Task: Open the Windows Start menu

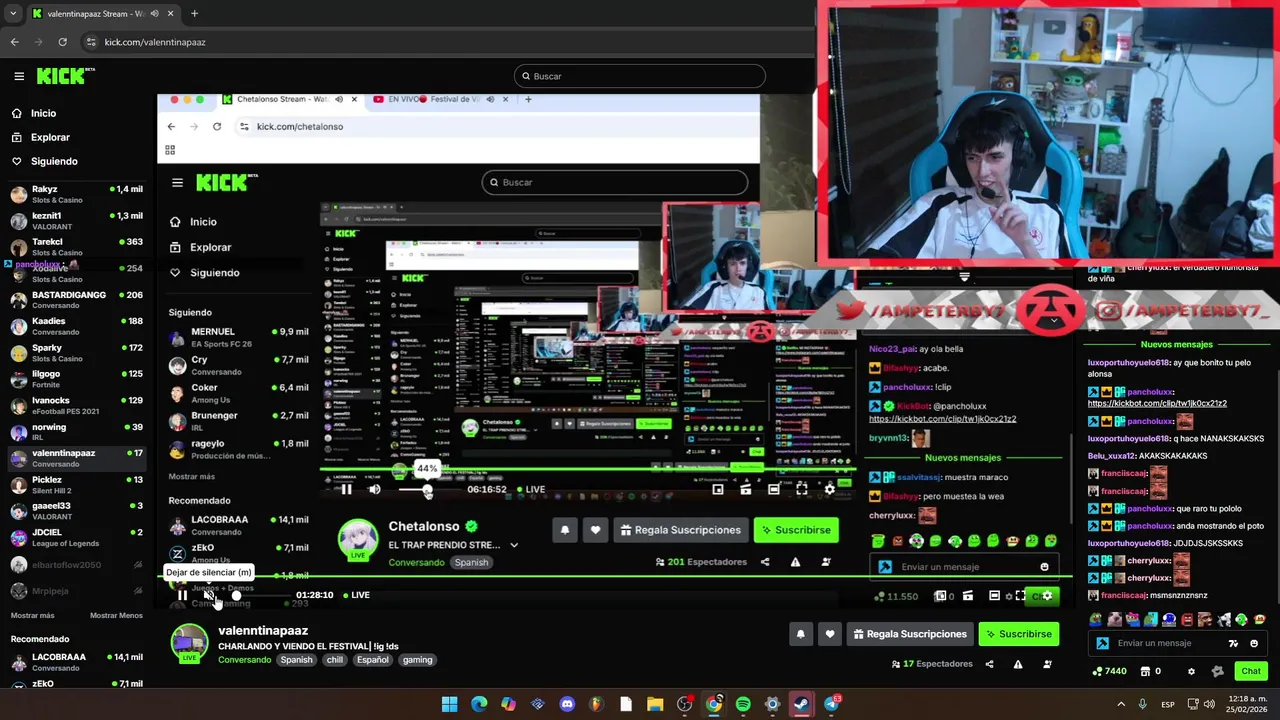Action: point(449,704)
